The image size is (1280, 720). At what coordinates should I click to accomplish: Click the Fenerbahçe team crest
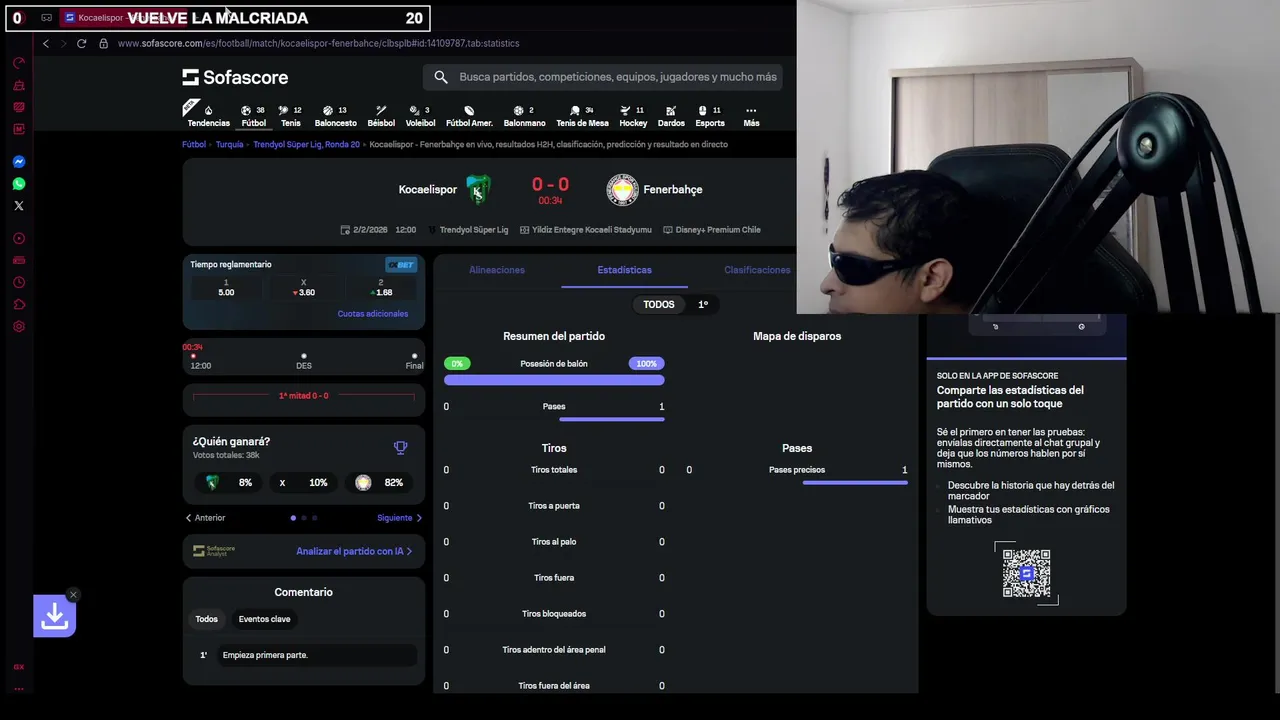pos(622,189)
